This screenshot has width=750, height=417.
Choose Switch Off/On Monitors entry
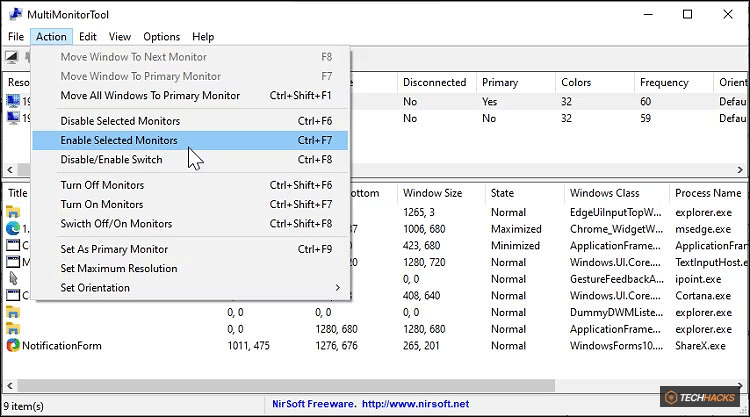tap(190, 223)
